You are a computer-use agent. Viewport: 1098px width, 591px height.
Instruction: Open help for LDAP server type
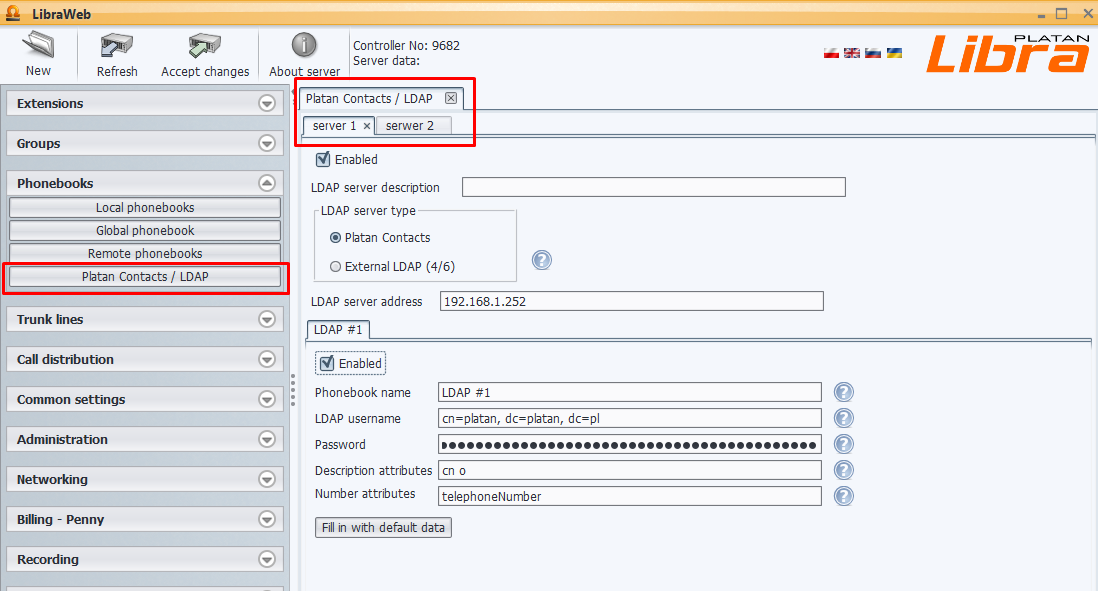point(542,260)
